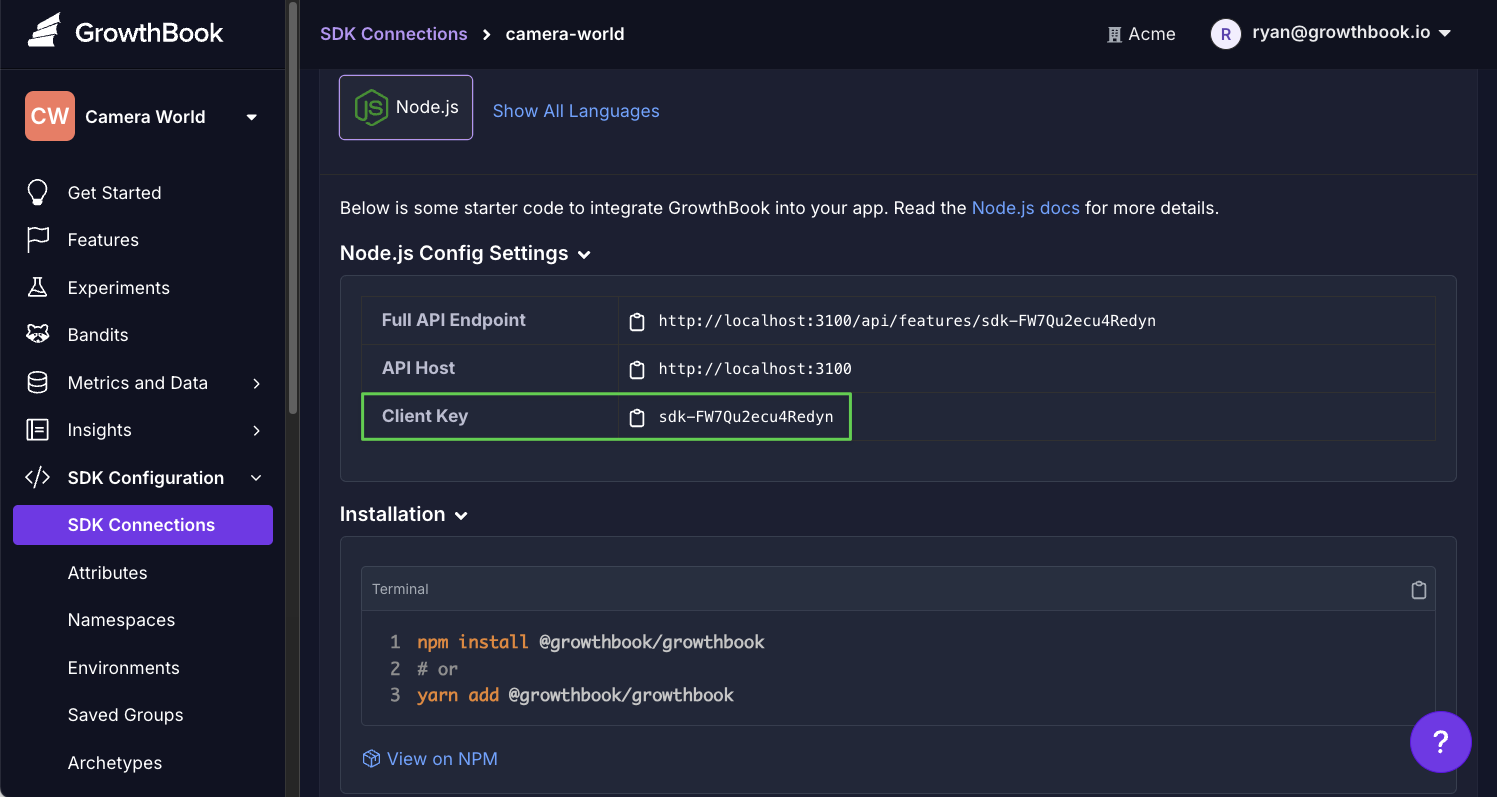
Task: Copy the Full API Endpoint value
Action: (x=636, y=322)
